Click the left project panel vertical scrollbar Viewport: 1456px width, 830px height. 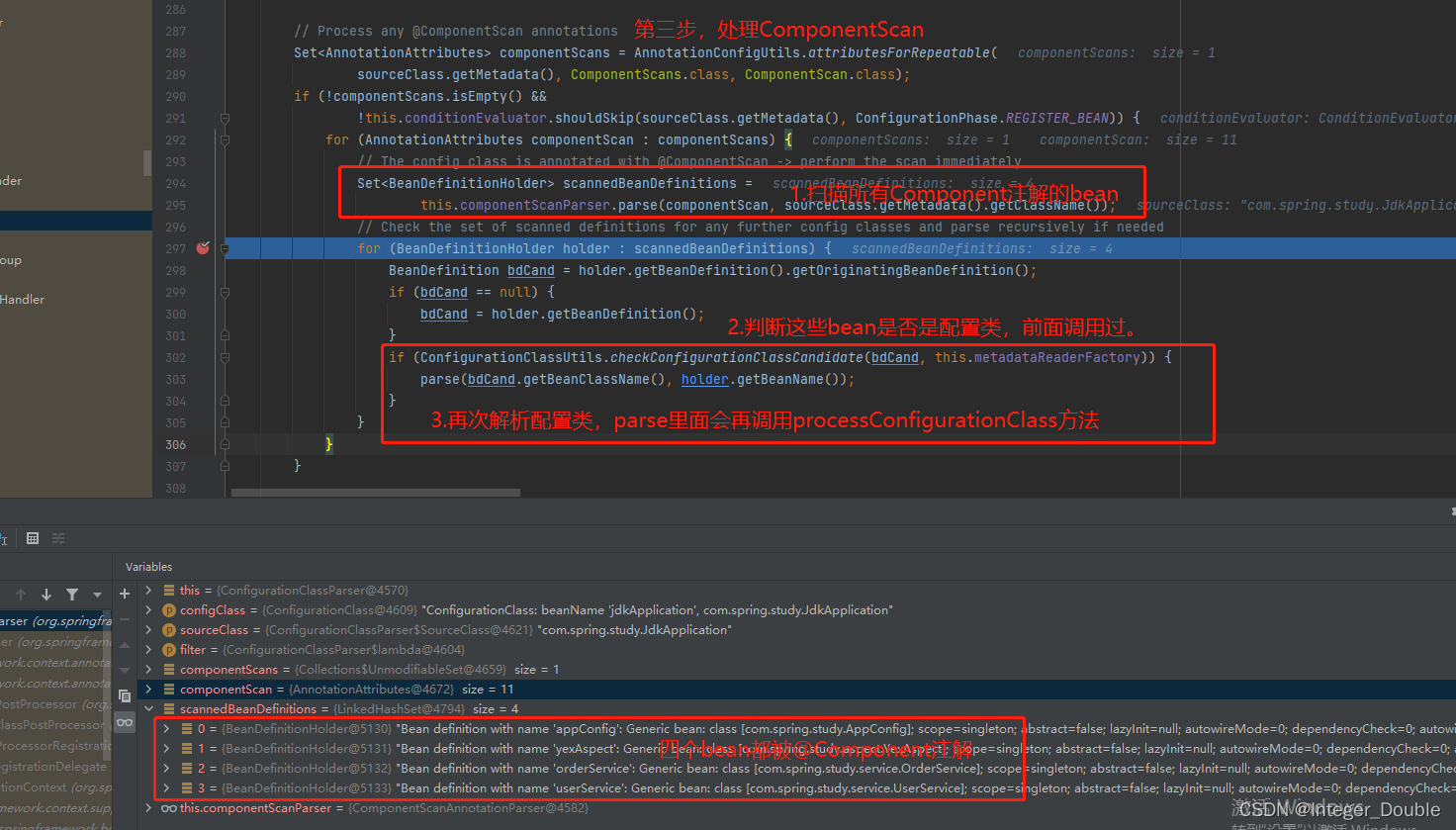[147, 163]
